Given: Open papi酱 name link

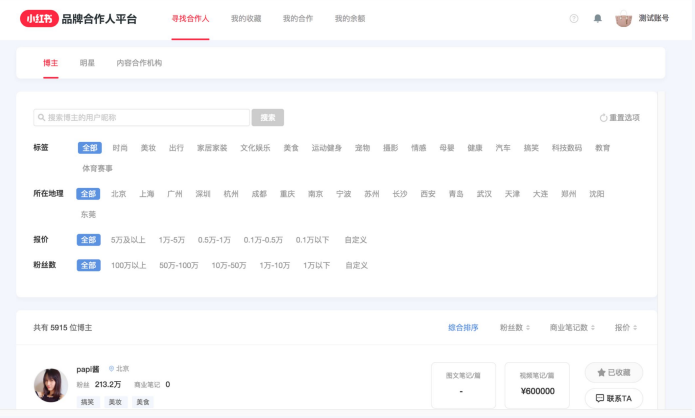Looking at the screenshot, I should click(88, 369).
